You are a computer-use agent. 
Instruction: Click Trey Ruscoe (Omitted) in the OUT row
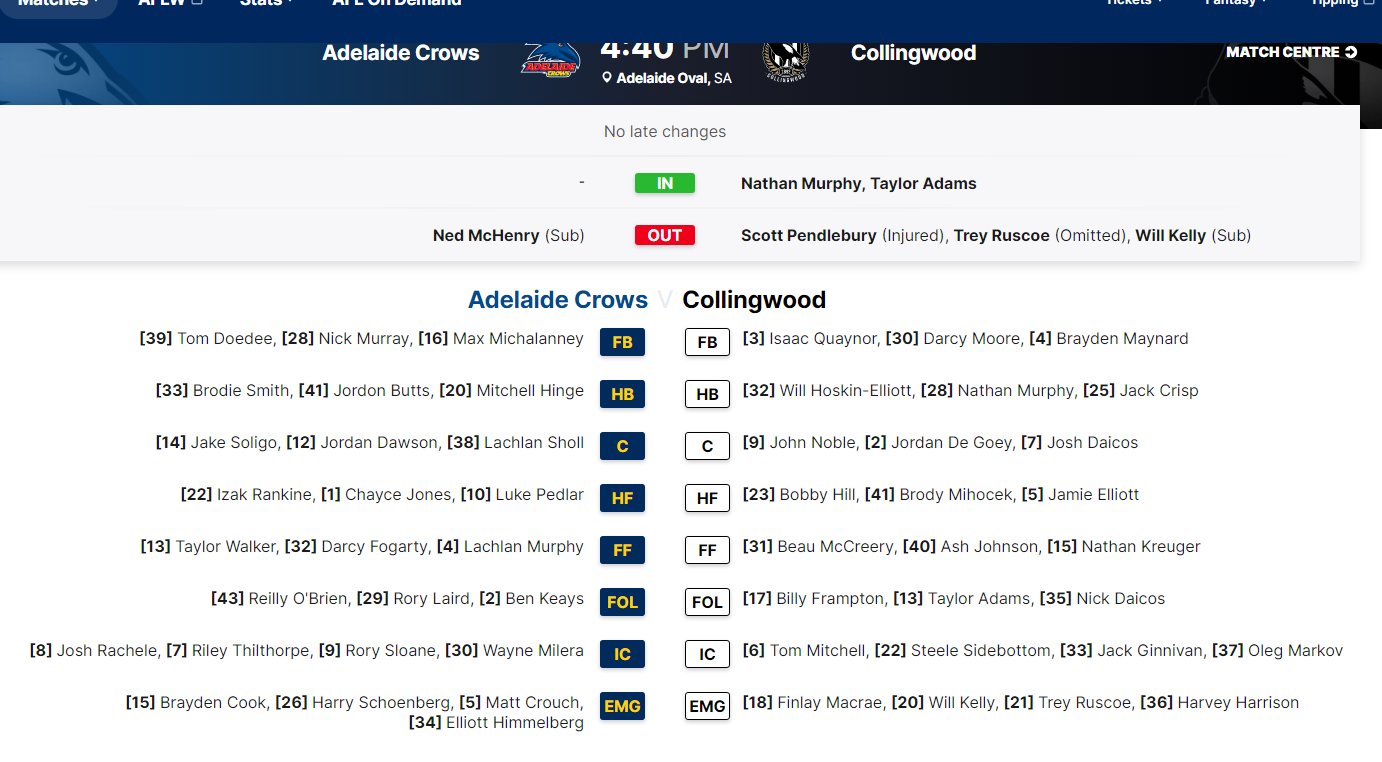(1040, 235)
